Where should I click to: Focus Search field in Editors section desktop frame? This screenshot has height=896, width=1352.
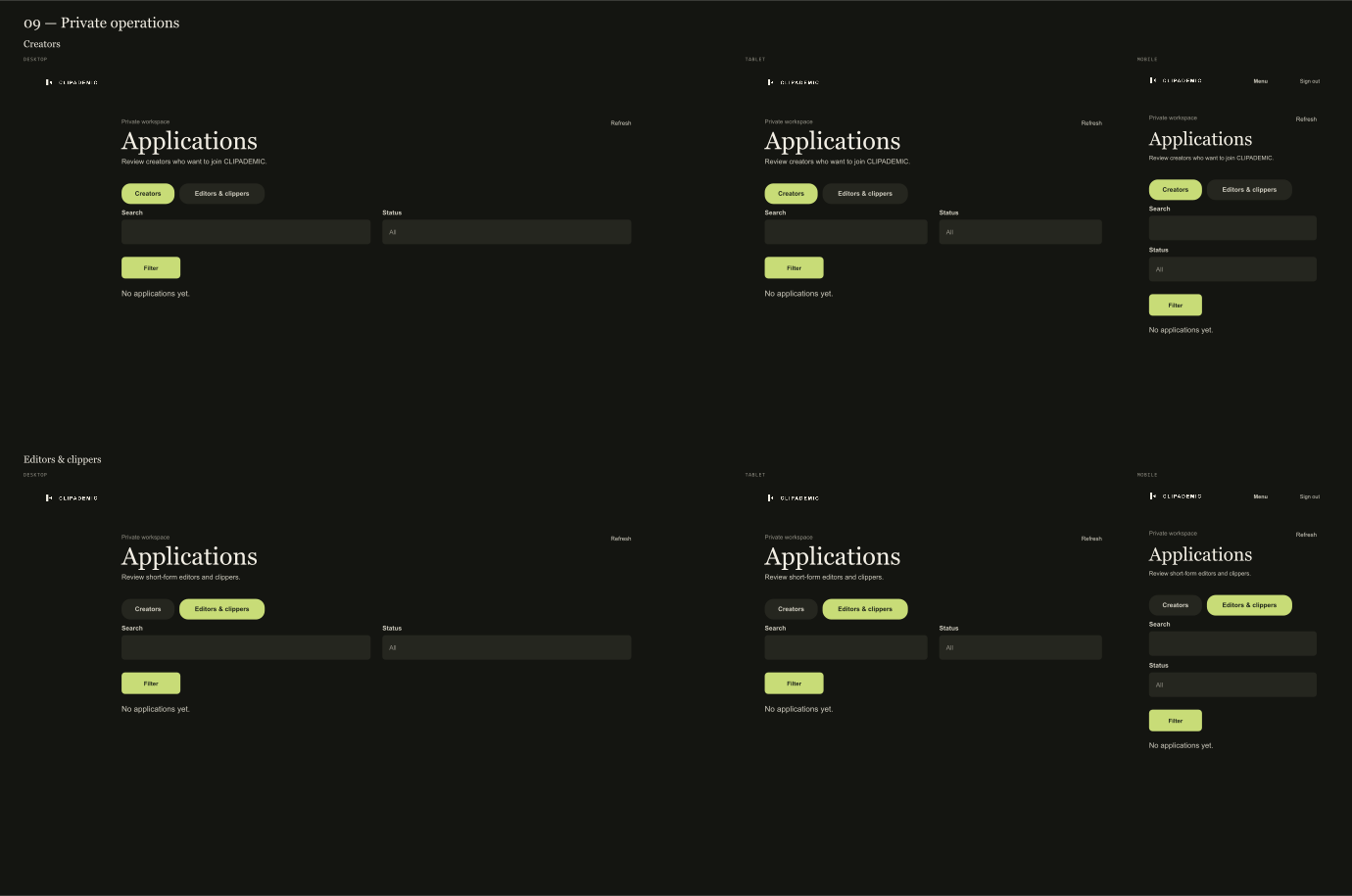coord(246,647)
